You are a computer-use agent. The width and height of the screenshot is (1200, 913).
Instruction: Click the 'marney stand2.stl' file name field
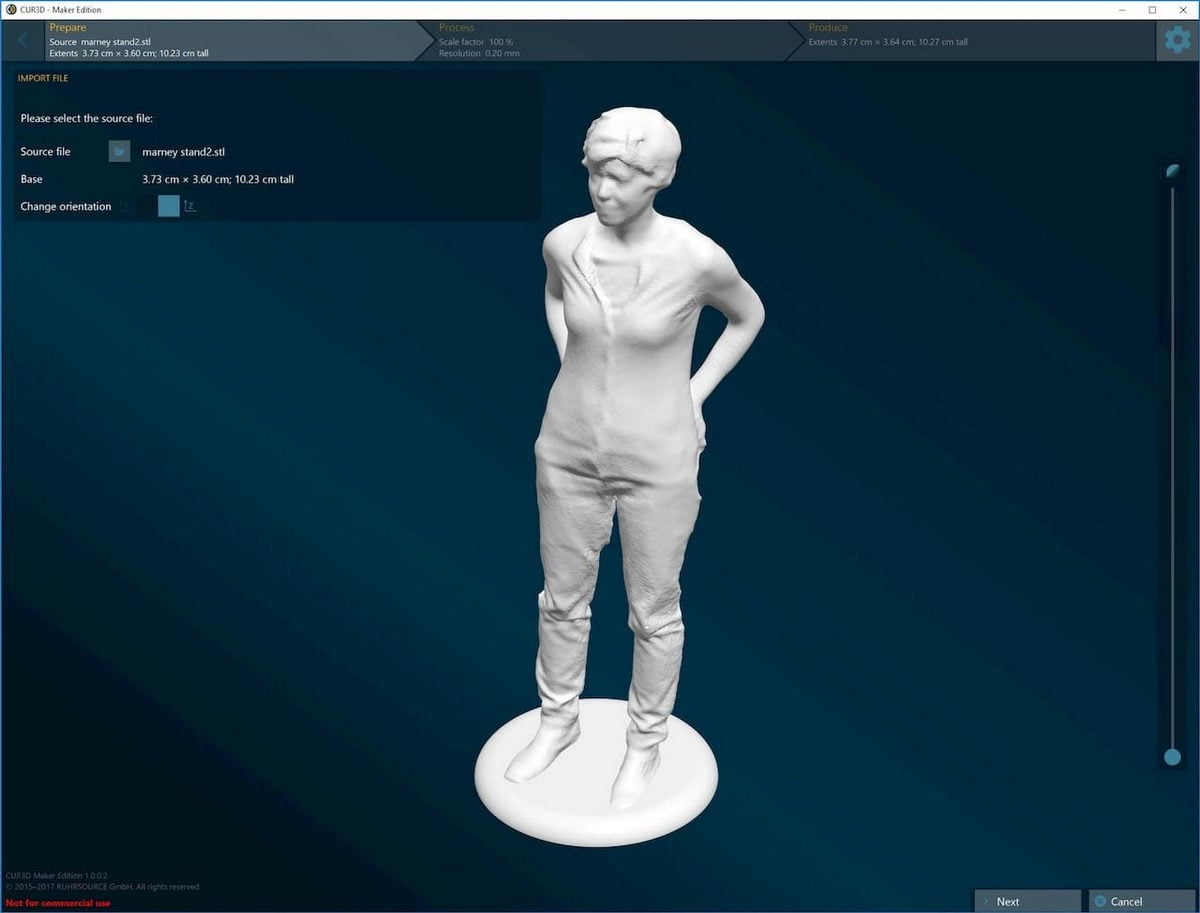click(182, 151)
